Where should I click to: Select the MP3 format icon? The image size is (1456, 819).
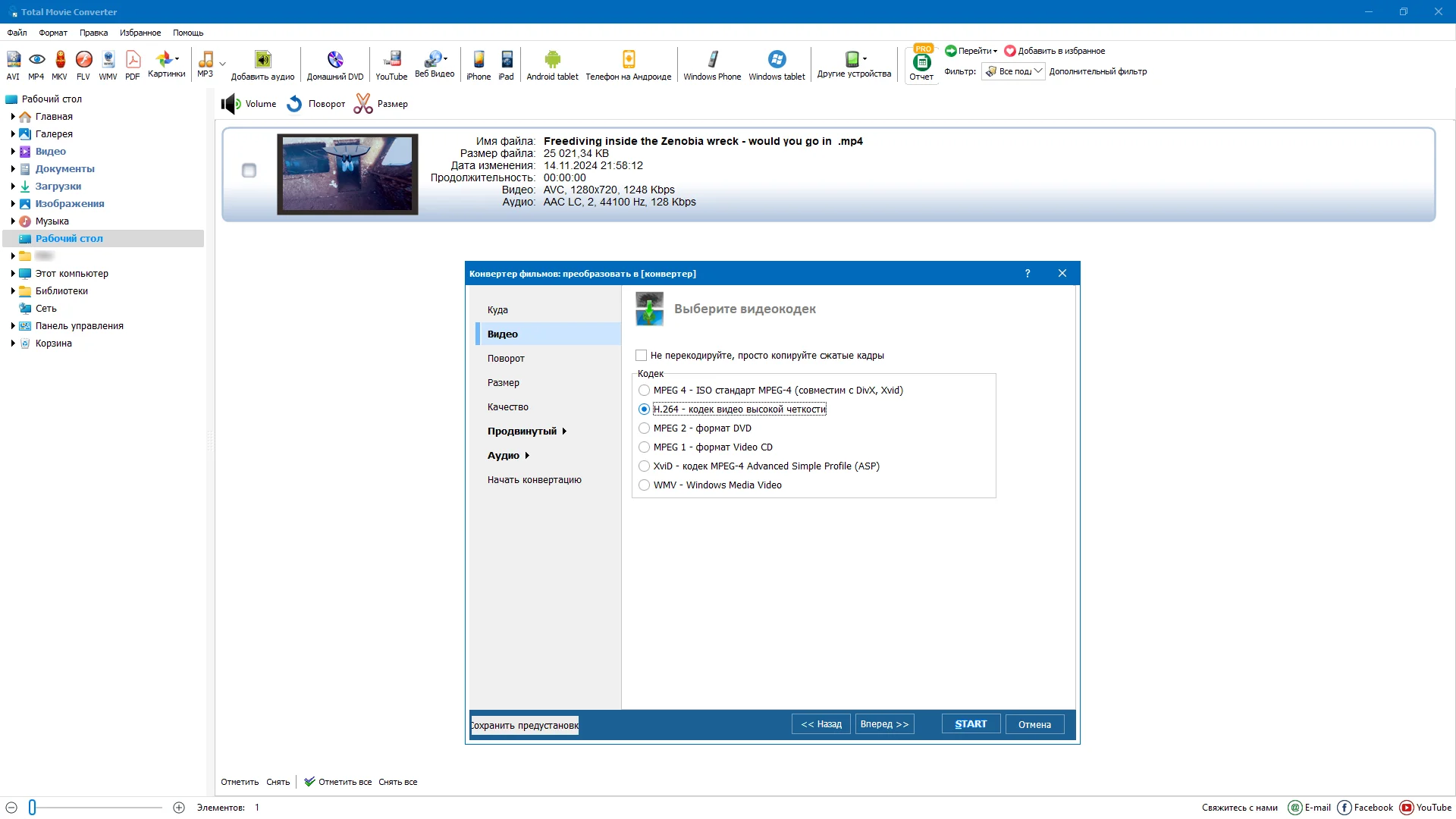point(206,65)
